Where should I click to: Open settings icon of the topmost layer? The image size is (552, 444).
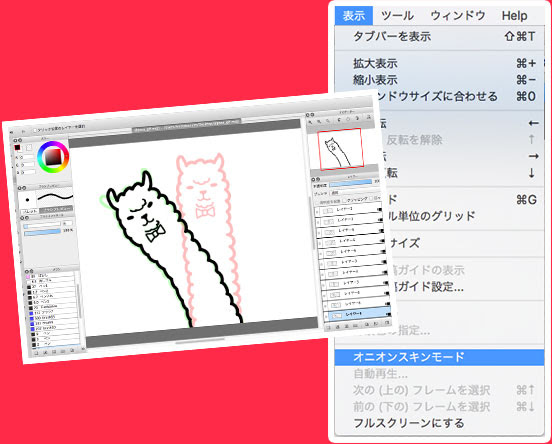pyautogui.click(x=380, y=209)
